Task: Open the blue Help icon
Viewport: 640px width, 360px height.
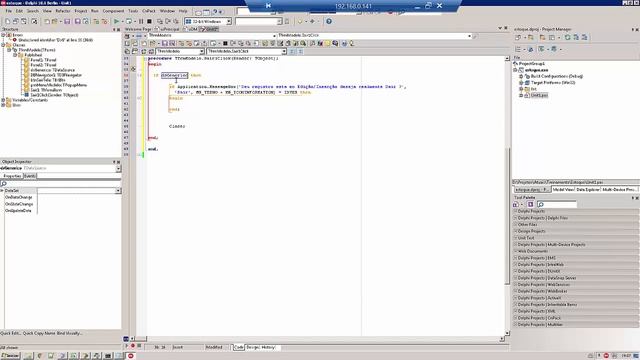Action: [329, 21]
